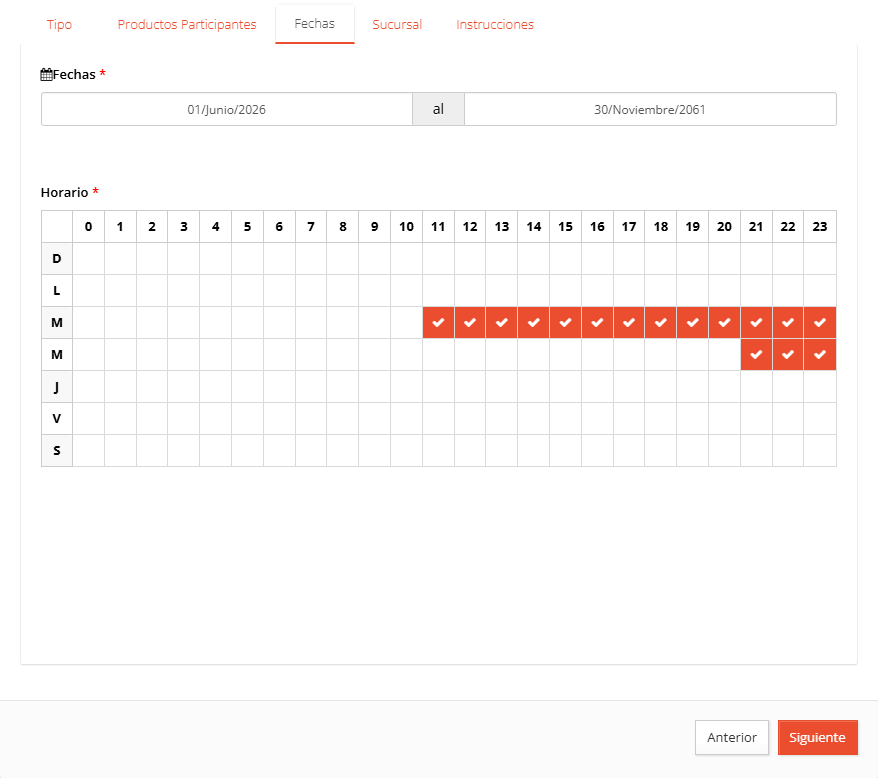Enable Saturday hour 23 schedule cell
This screenshot has height=778, width=878.
click(820, 451)
